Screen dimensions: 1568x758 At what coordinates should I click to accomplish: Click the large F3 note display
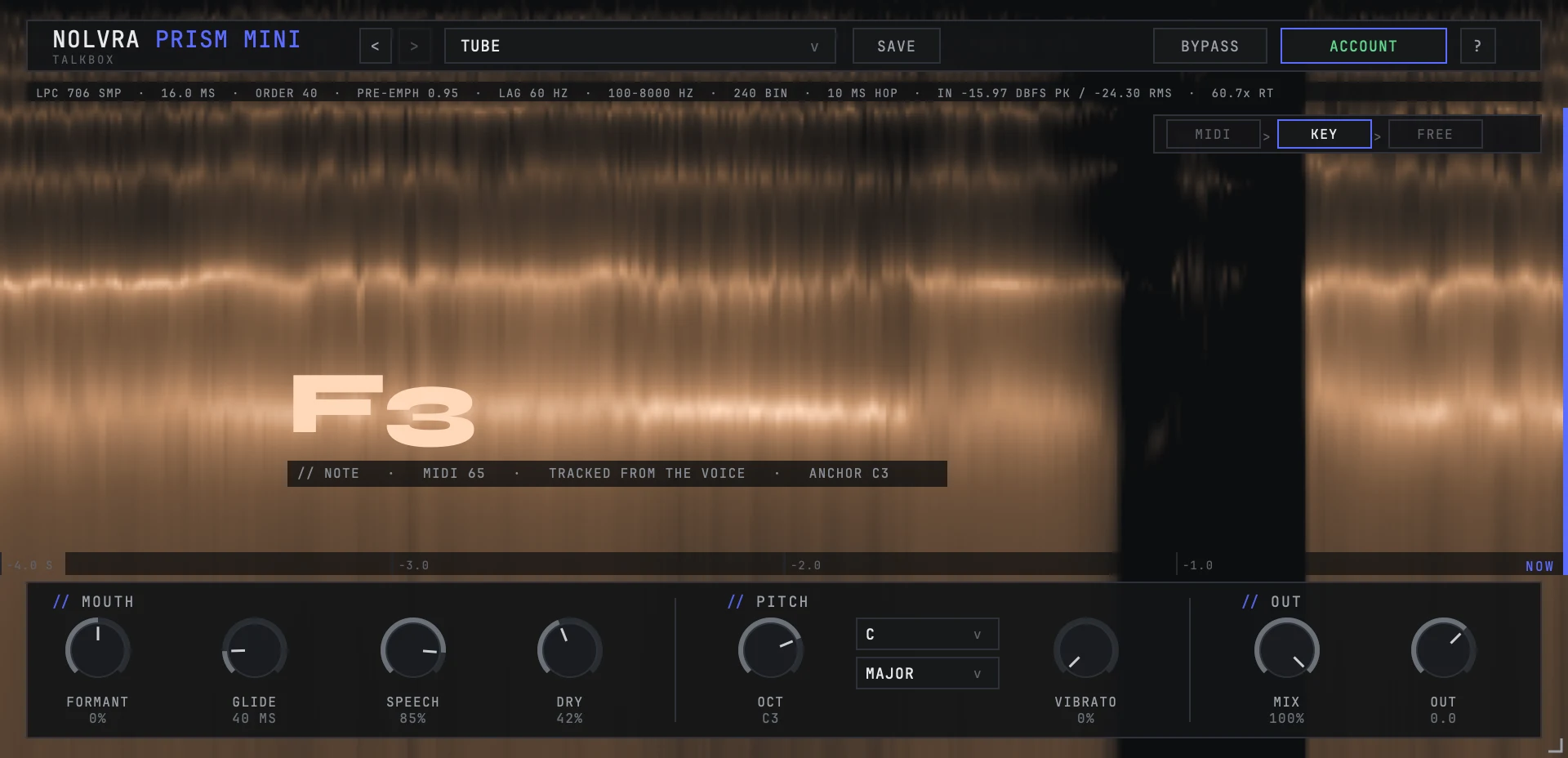tap(383, 411)
